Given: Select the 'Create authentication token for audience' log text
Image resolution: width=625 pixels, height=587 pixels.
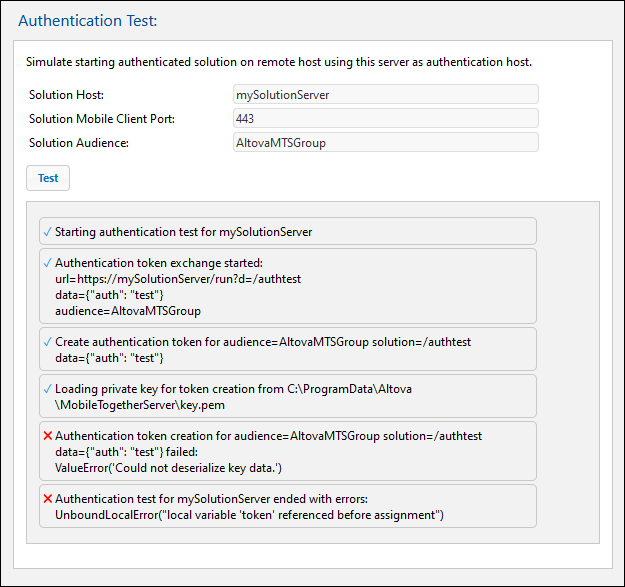Looking at the screenshot, I should pyautogui.click(x=262, y=342).
